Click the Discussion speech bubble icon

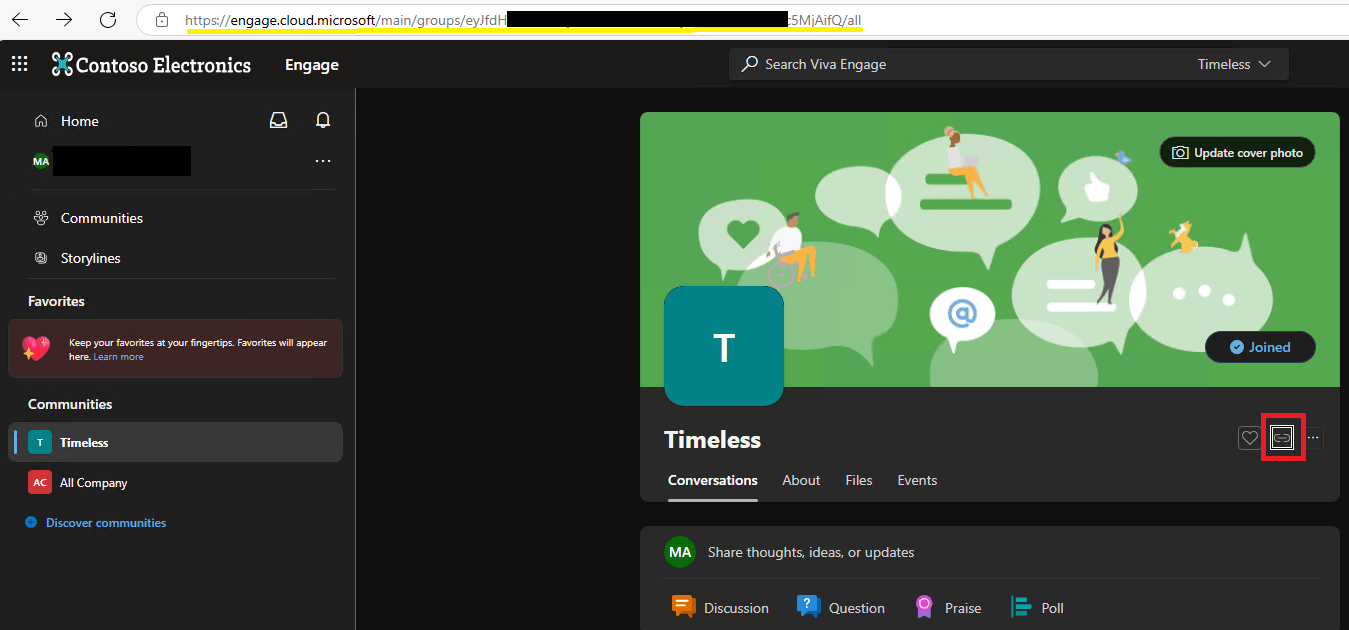pyautogui.click(x=684, y=606)
